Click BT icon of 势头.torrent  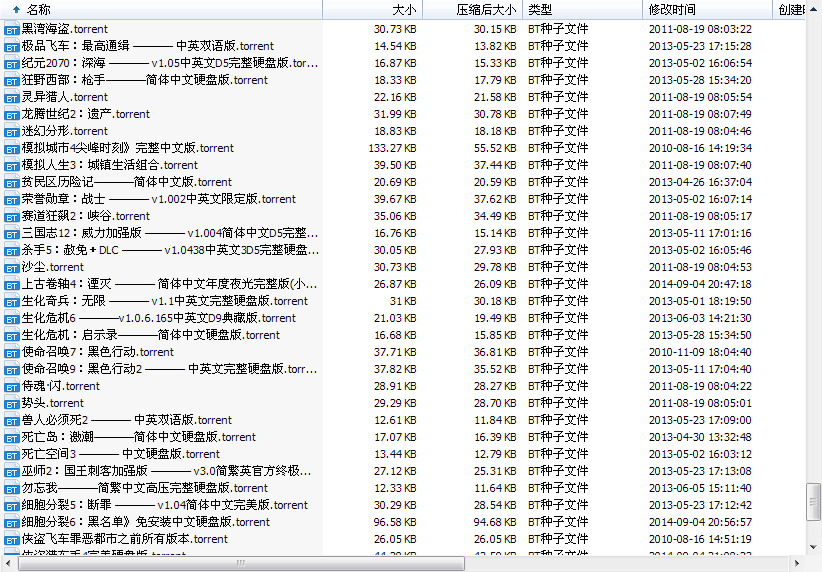click(x=12, y=403)
